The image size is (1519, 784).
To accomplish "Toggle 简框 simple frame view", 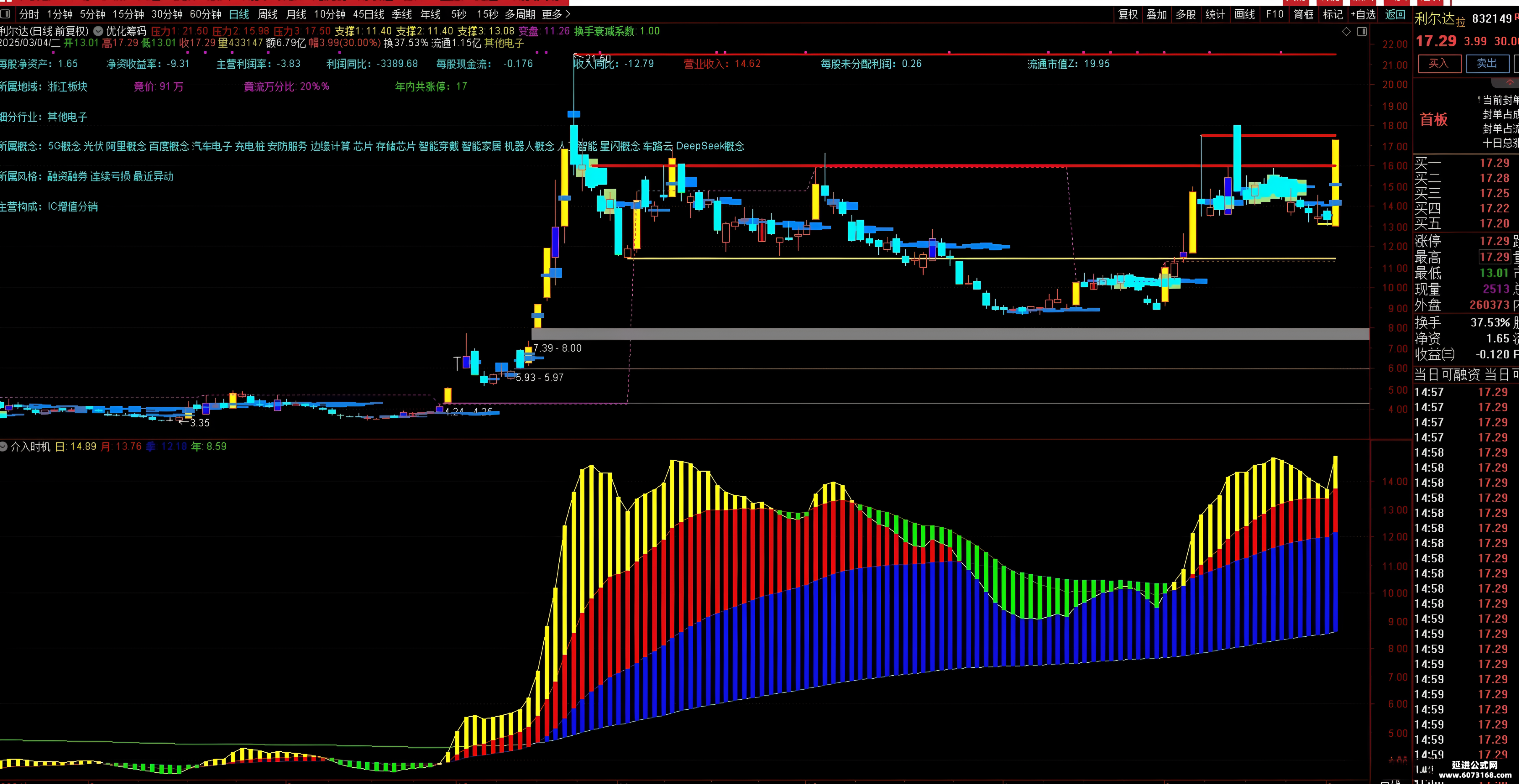I will click(x=1304, y=14).
